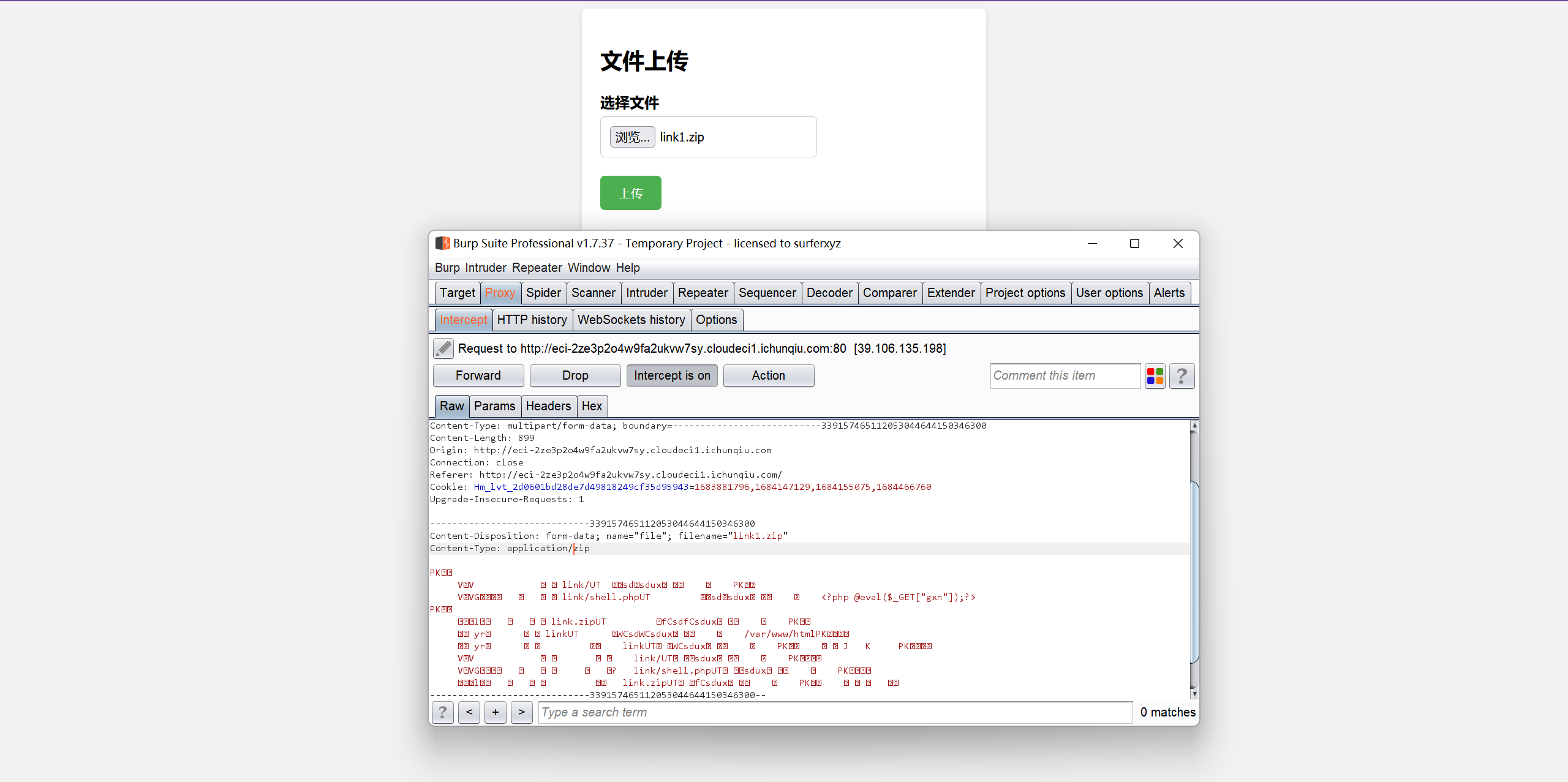Switch to the Repeater tab
Screen dimensions: 1568x782
(x=703, y=293)
